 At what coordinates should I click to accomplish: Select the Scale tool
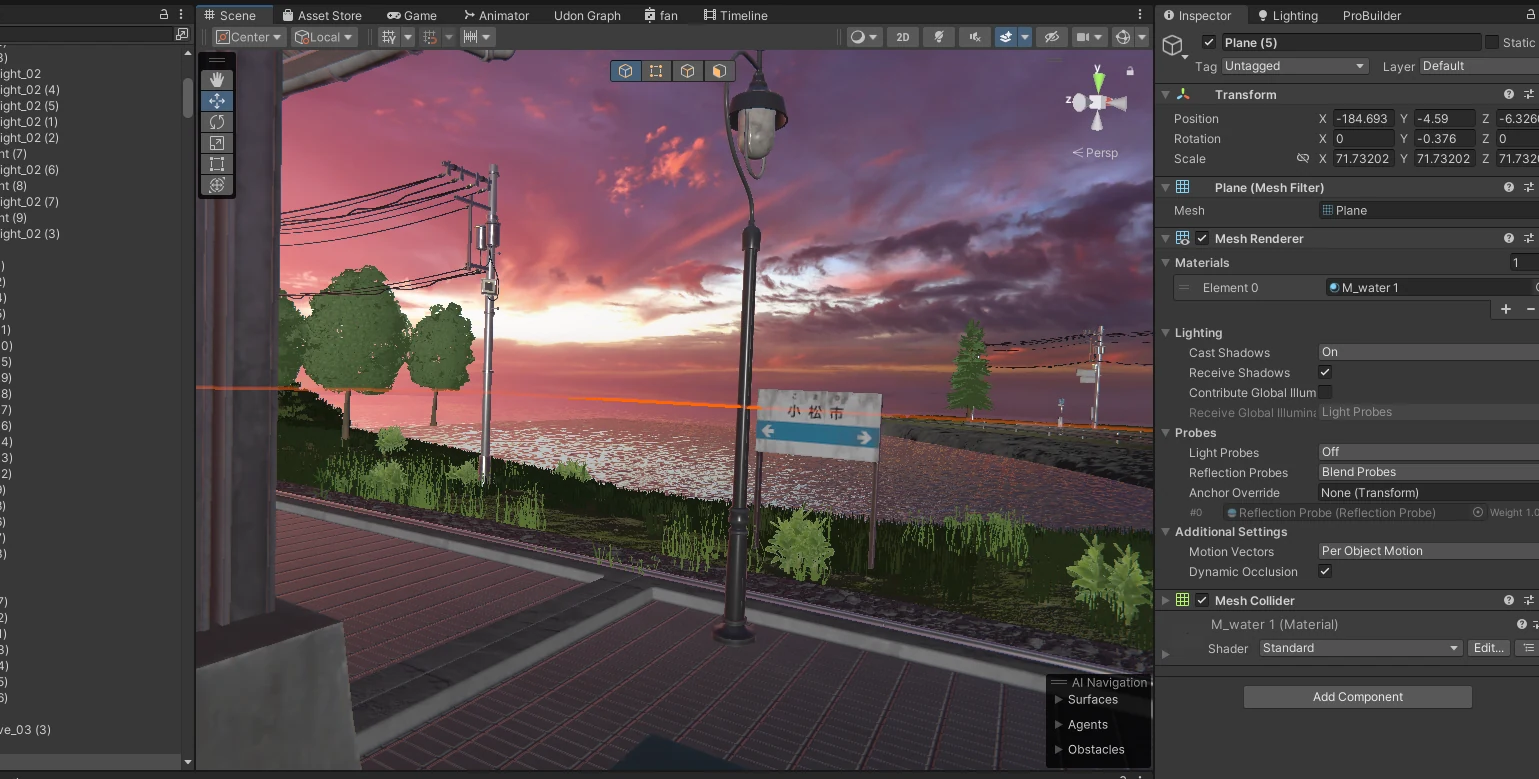(217, 143)
